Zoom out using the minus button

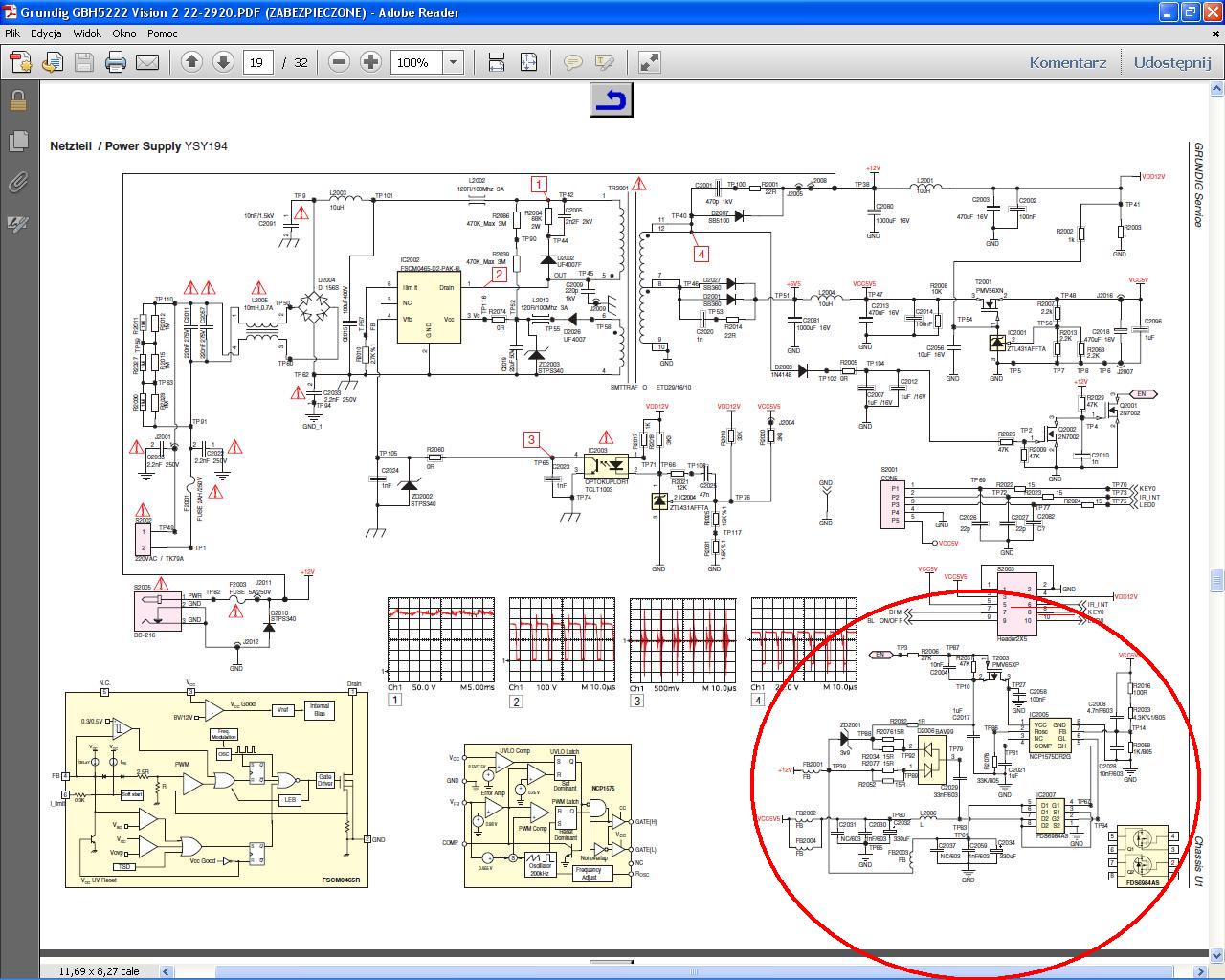click(x=339, y=62)
